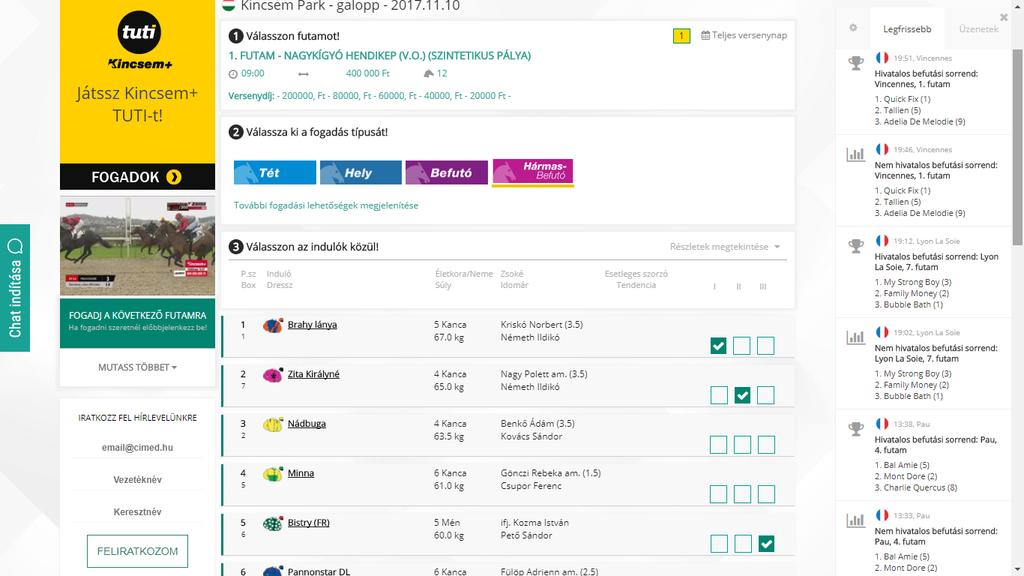Show További fogadási lehetőségek megjelenítése
1024x576 pixels.
click(326, 205)
